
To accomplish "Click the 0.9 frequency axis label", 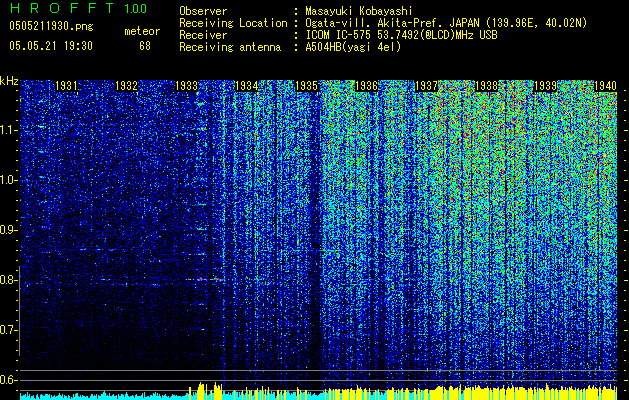I will coord(8,230).
